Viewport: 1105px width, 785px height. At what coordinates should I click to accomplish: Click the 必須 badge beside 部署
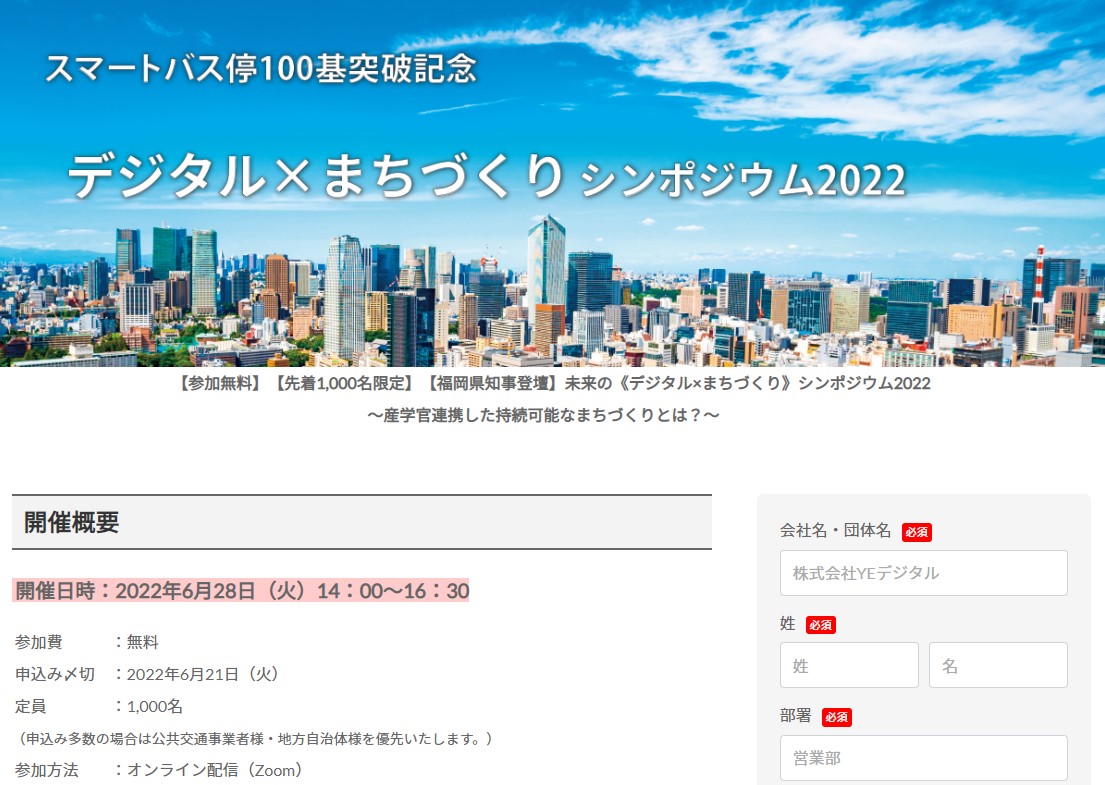(x=836, y=717)
